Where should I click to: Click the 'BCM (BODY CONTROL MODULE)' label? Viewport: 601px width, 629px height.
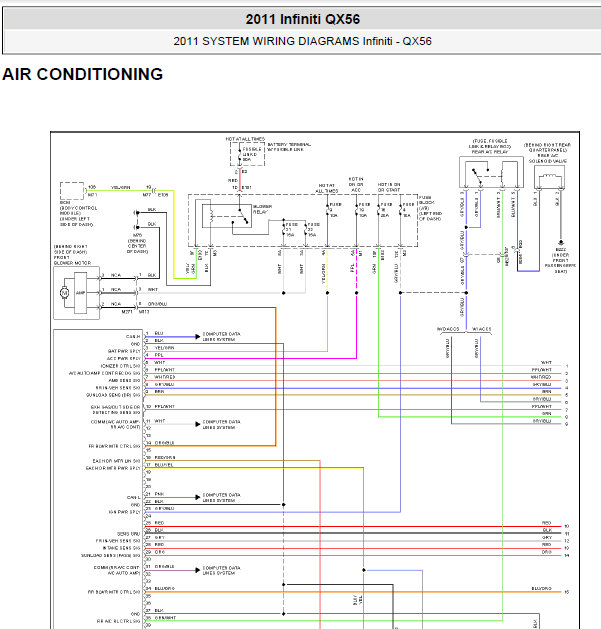tap(79, 213)
